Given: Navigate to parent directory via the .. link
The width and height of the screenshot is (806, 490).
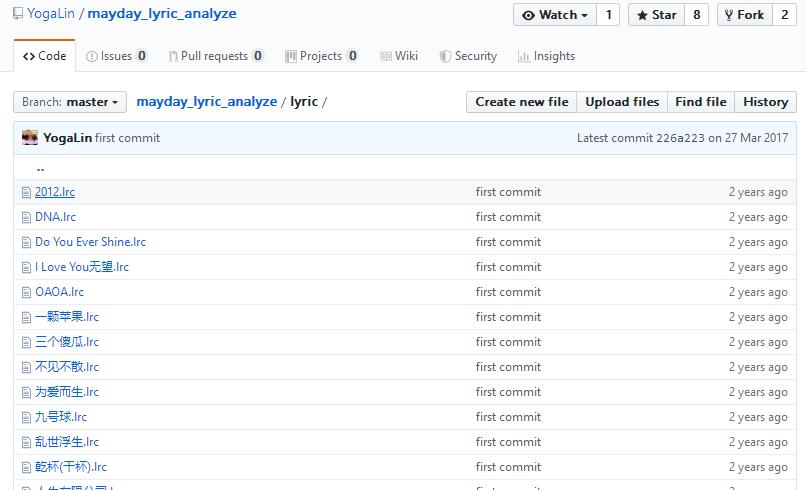Looking at the screenshot, I should point(40,168).
